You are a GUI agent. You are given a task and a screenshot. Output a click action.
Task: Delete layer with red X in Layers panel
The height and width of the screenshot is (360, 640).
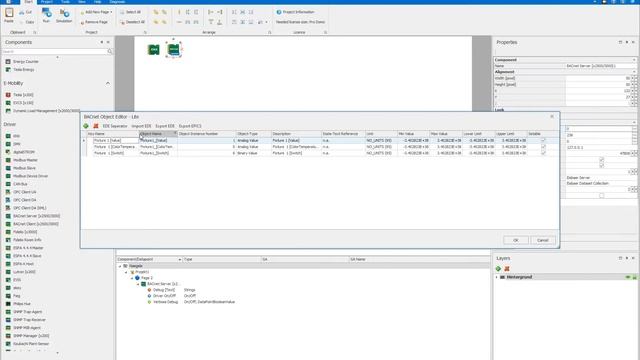[507, 269]
